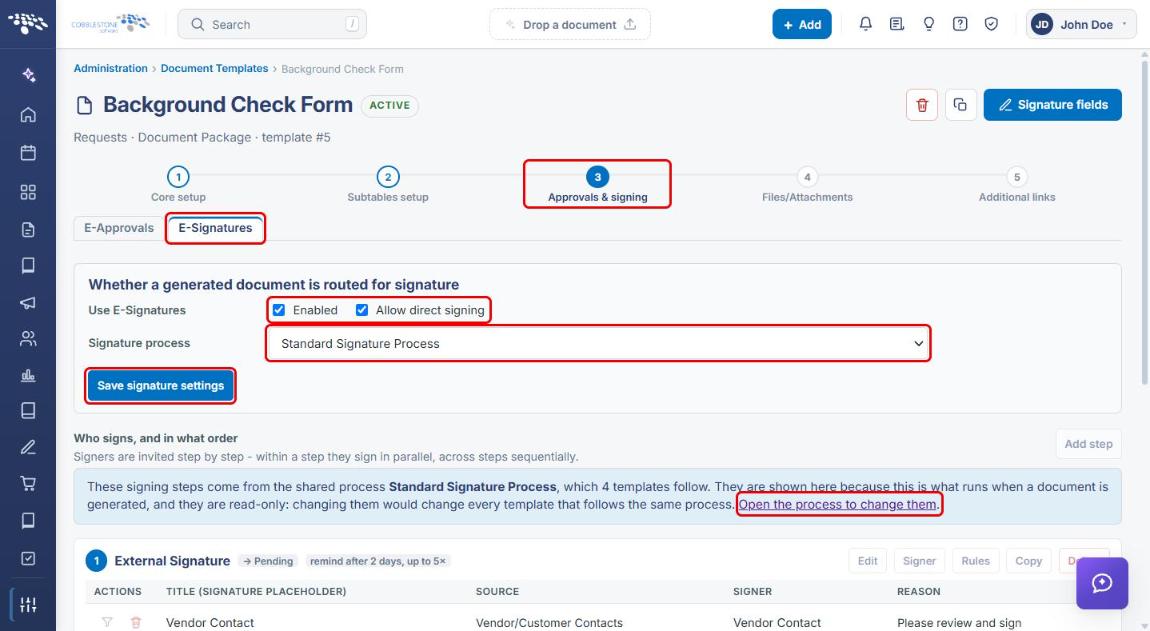Click the blue Add button in header
Image resolution: width=1150 pixels, height=631 pixels.
click(x=802, y=24)
